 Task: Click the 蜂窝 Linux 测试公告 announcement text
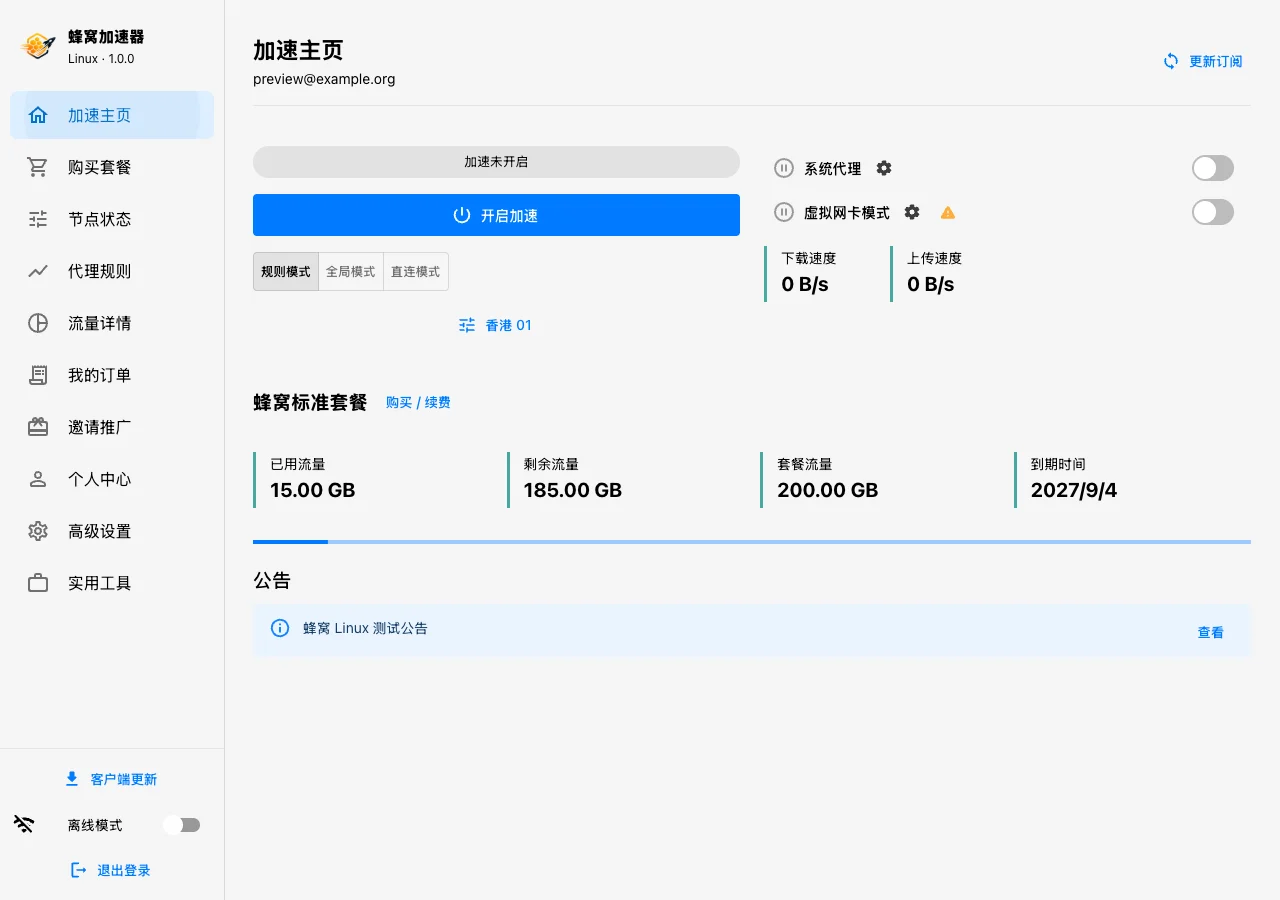(x=365, y=628)
